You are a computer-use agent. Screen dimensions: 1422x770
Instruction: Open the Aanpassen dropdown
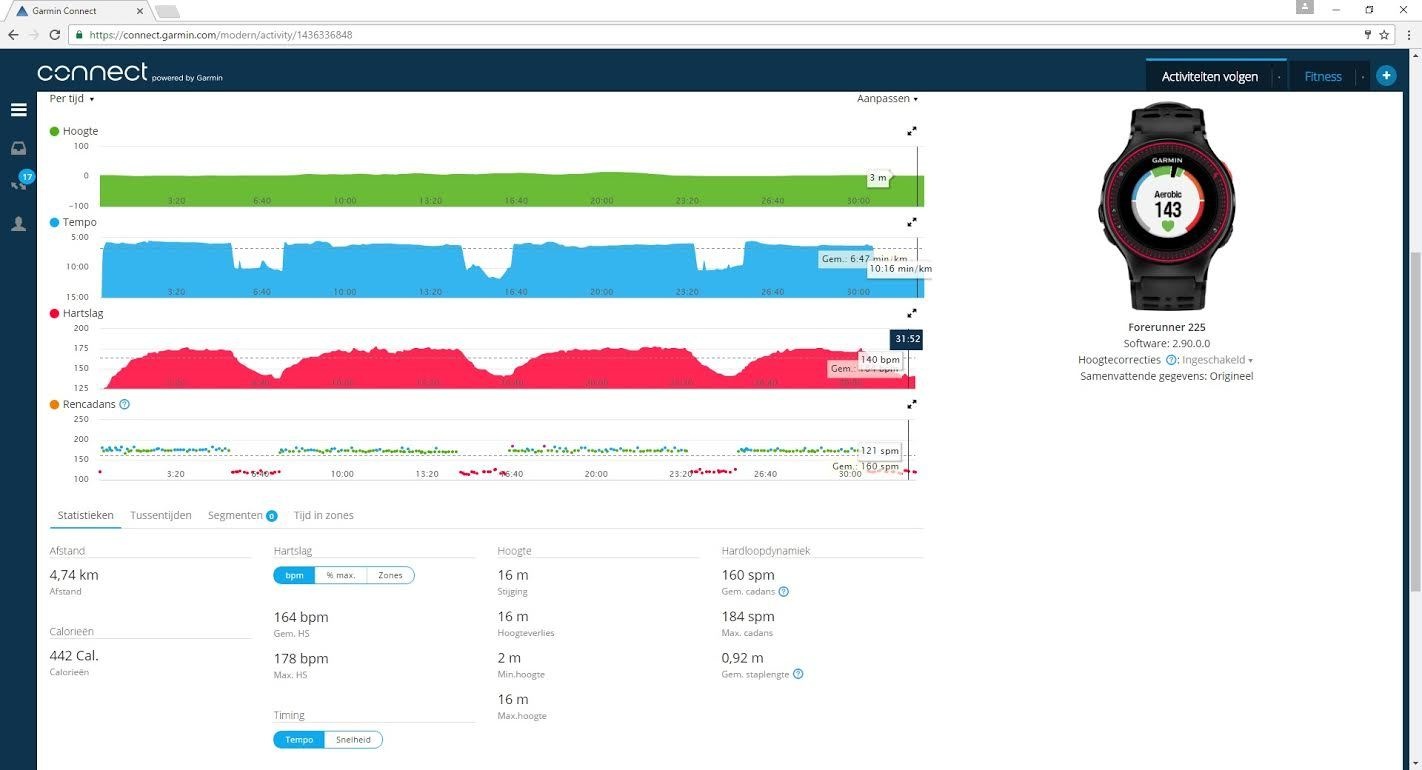pyautogui.click(x=887, y=99)
